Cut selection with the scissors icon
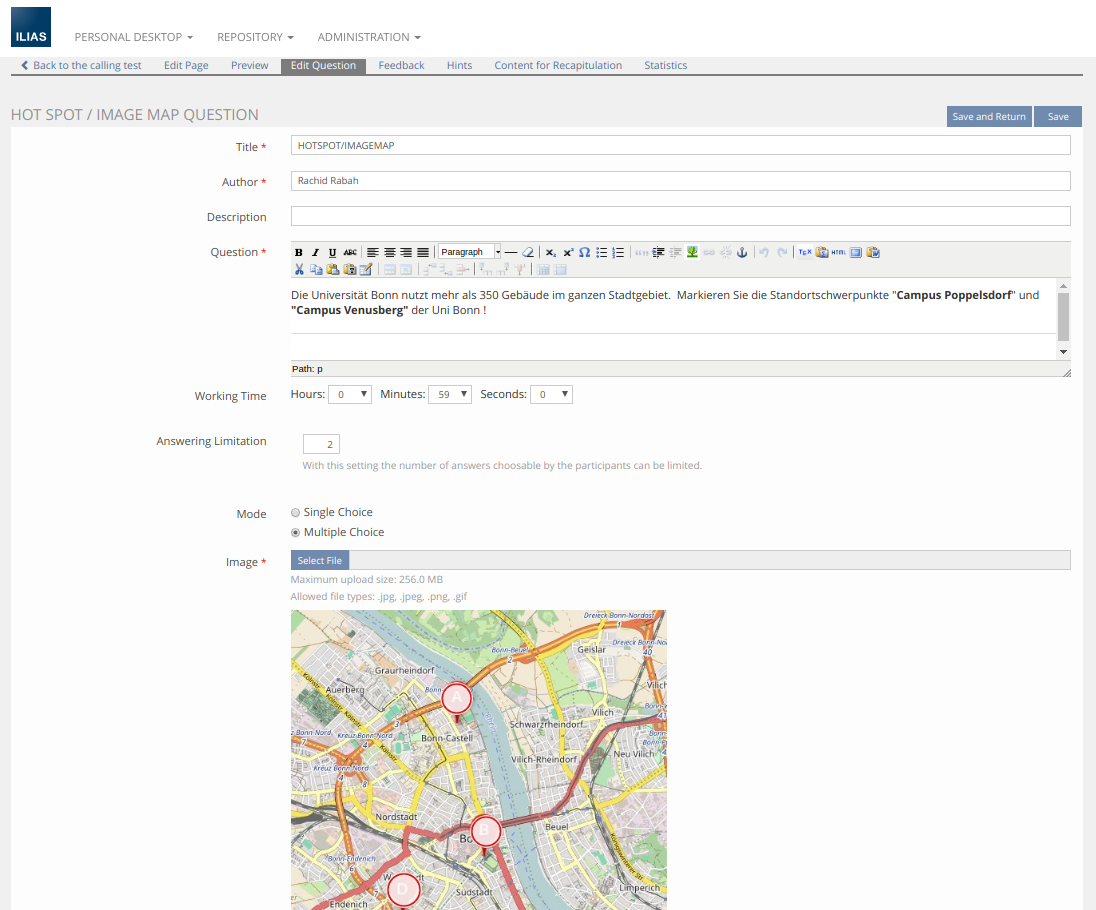Screen dimensions: 1096x910 (x=299, y=269)
